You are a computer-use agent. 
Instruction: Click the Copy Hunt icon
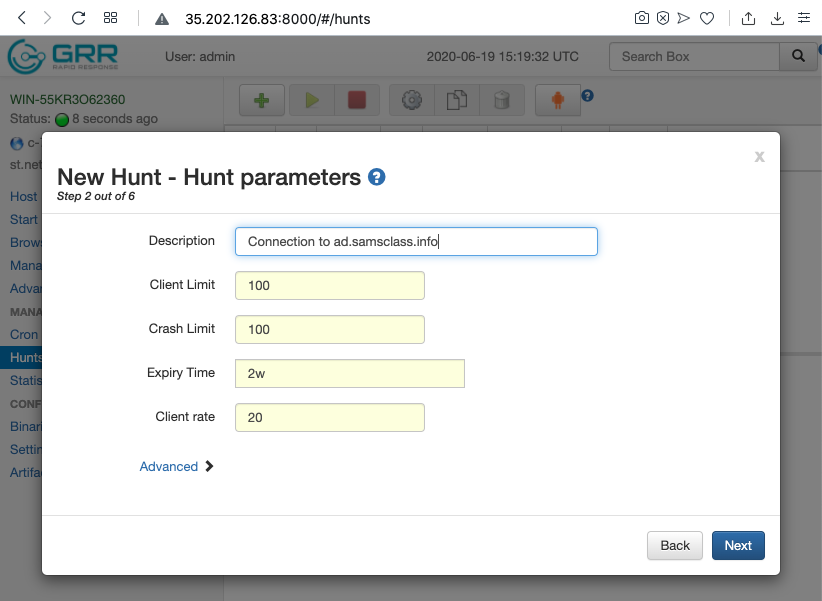[x=457, y=100]
